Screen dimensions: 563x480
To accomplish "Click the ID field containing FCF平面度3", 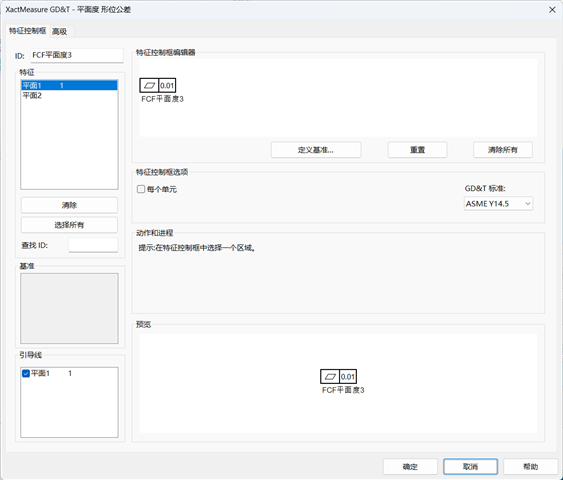I will (x=77, y=55).
